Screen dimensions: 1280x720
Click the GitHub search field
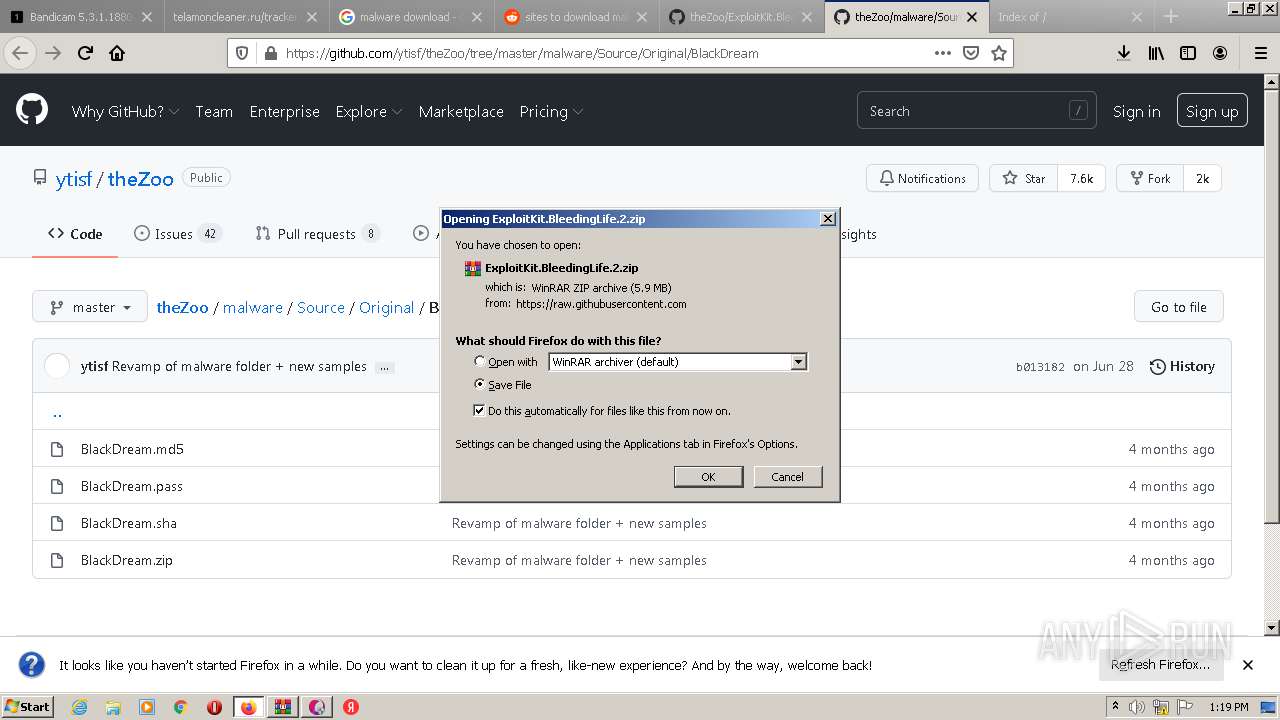pyautogui.click(x=976, y=111)
